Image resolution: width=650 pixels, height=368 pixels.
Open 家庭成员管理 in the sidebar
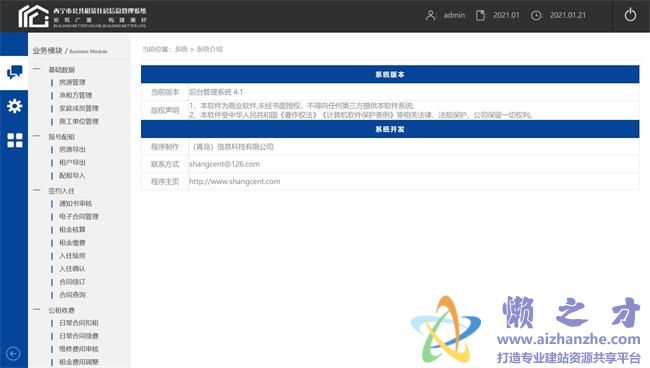point(79,108)
